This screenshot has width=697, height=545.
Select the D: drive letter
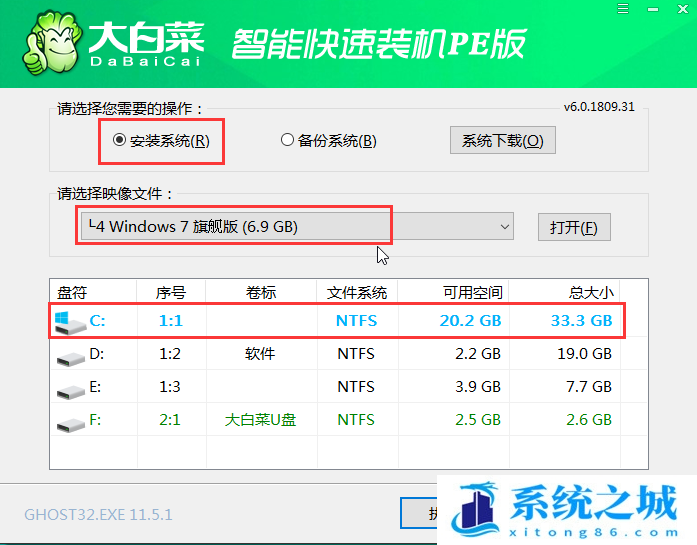96,354
